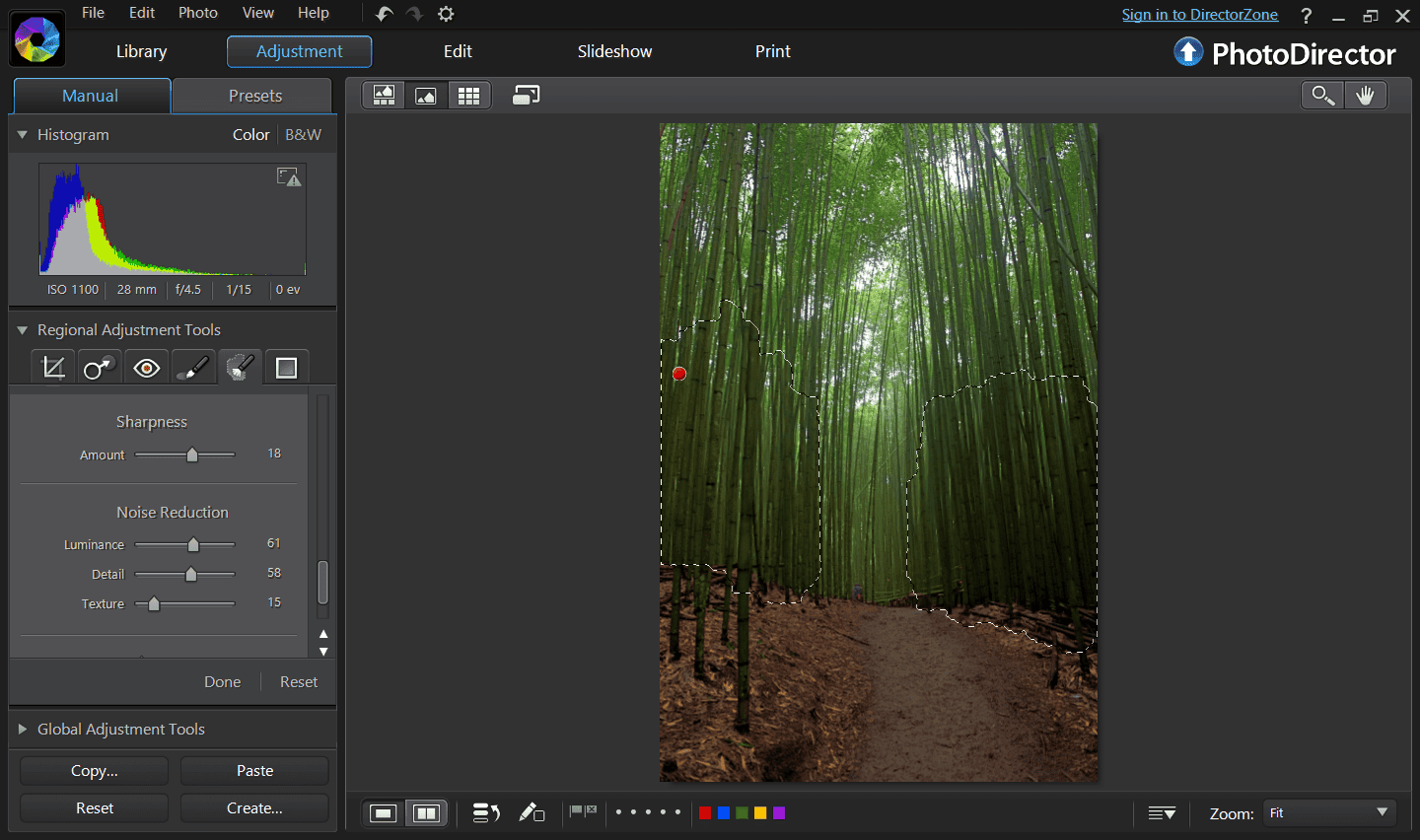This screenshot has width=1420, height=840.
Task: Select the Manual tab
Action: click(91, 96)
